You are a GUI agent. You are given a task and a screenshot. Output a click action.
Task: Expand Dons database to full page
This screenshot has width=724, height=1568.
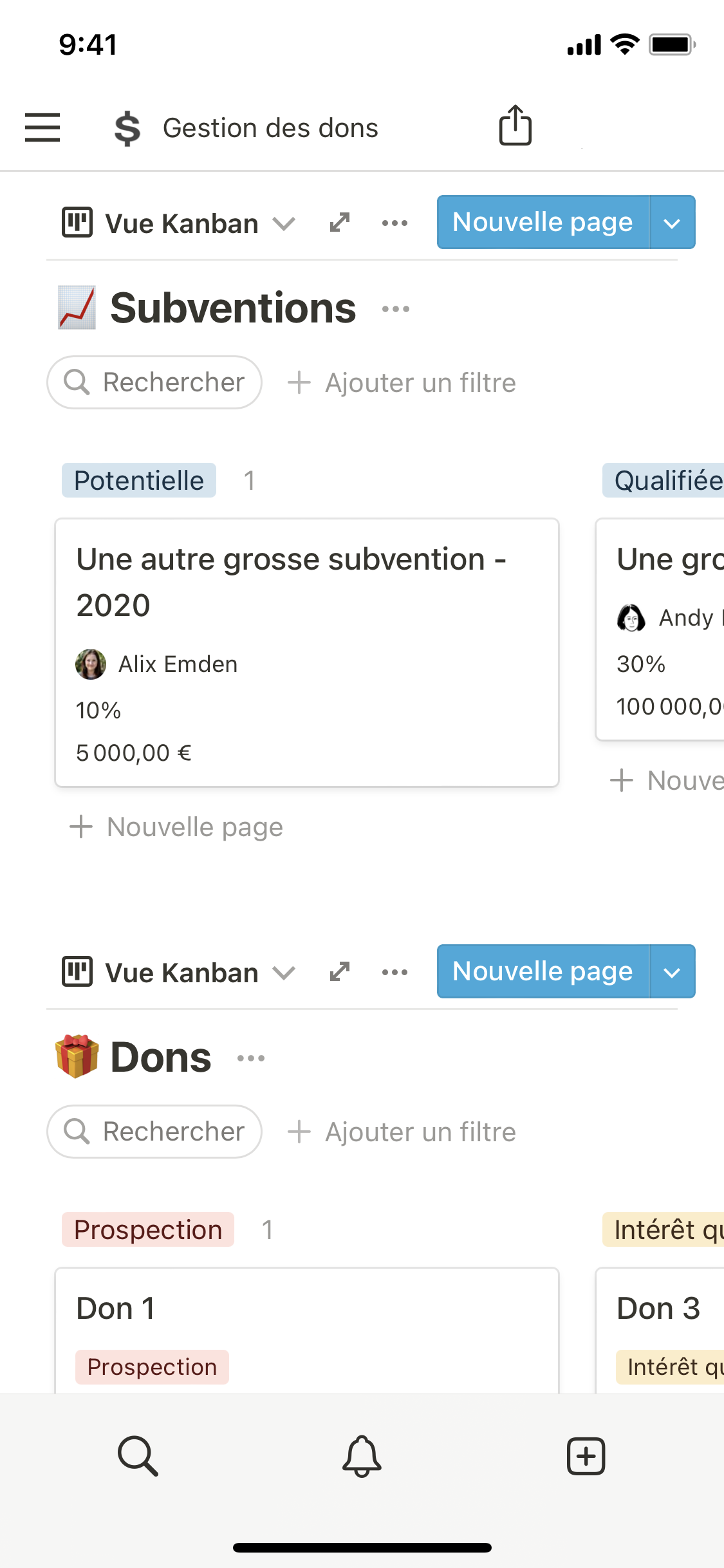(340, 972)
